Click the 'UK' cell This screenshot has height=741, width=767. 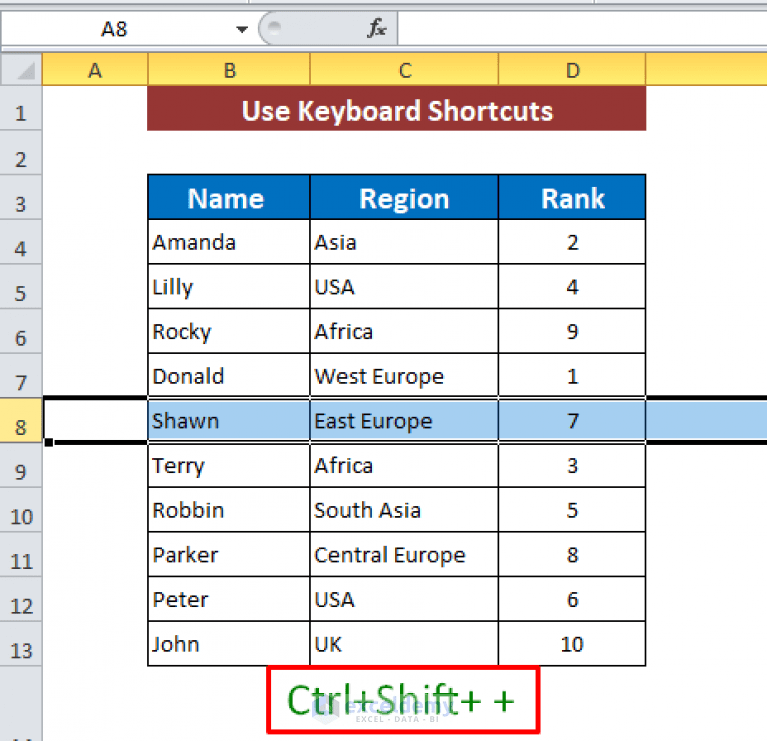pyautogui.click(x=404, y=644)
